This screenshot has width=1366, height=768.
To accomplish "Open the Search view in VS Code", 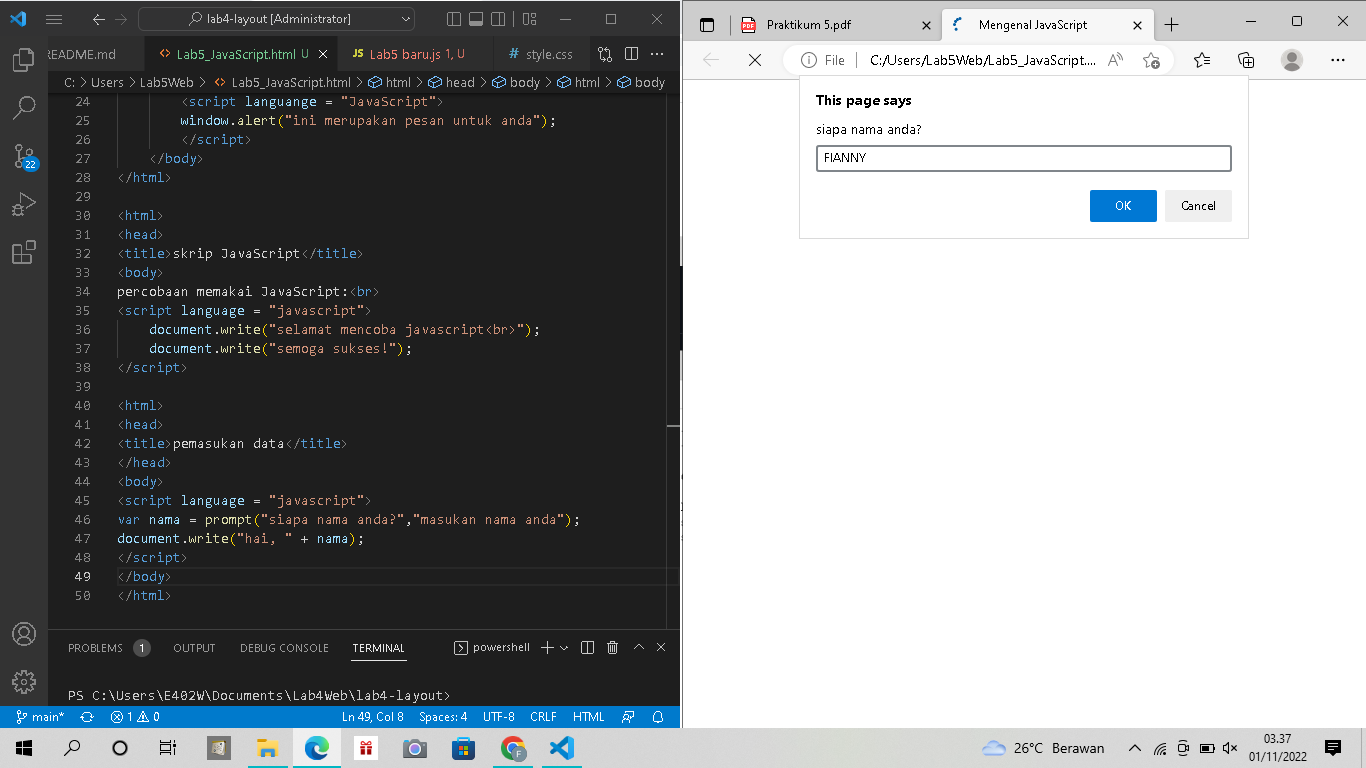I will tap(23, 108).
